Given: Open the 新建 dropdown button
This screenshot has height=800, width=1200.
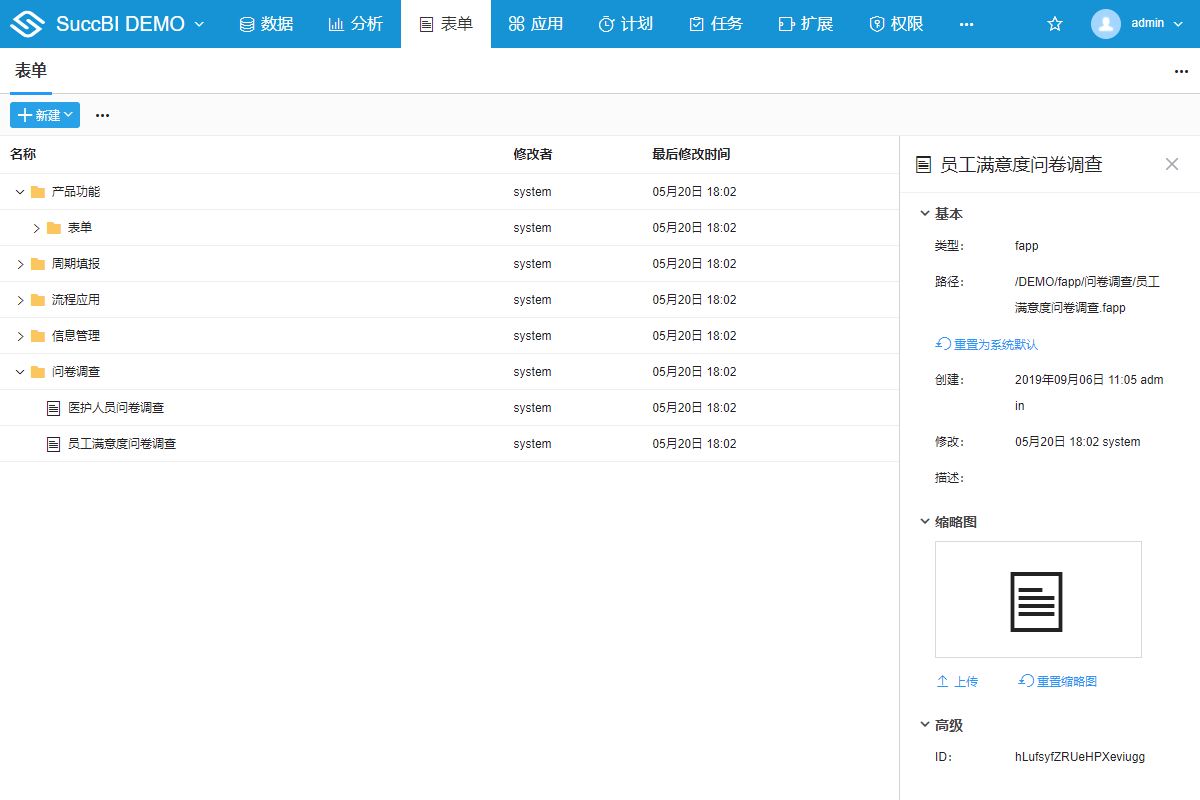Looking at the screenshot, I should coord(45,115).
